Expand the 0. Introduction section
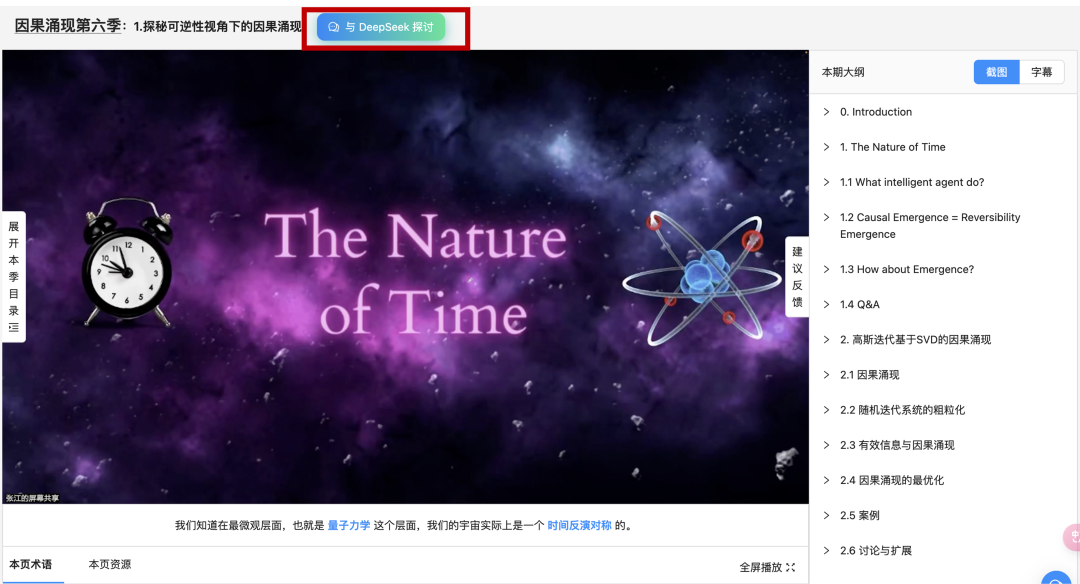The image size is (1080, 584). pyautogui.click(x=827, y=112)
